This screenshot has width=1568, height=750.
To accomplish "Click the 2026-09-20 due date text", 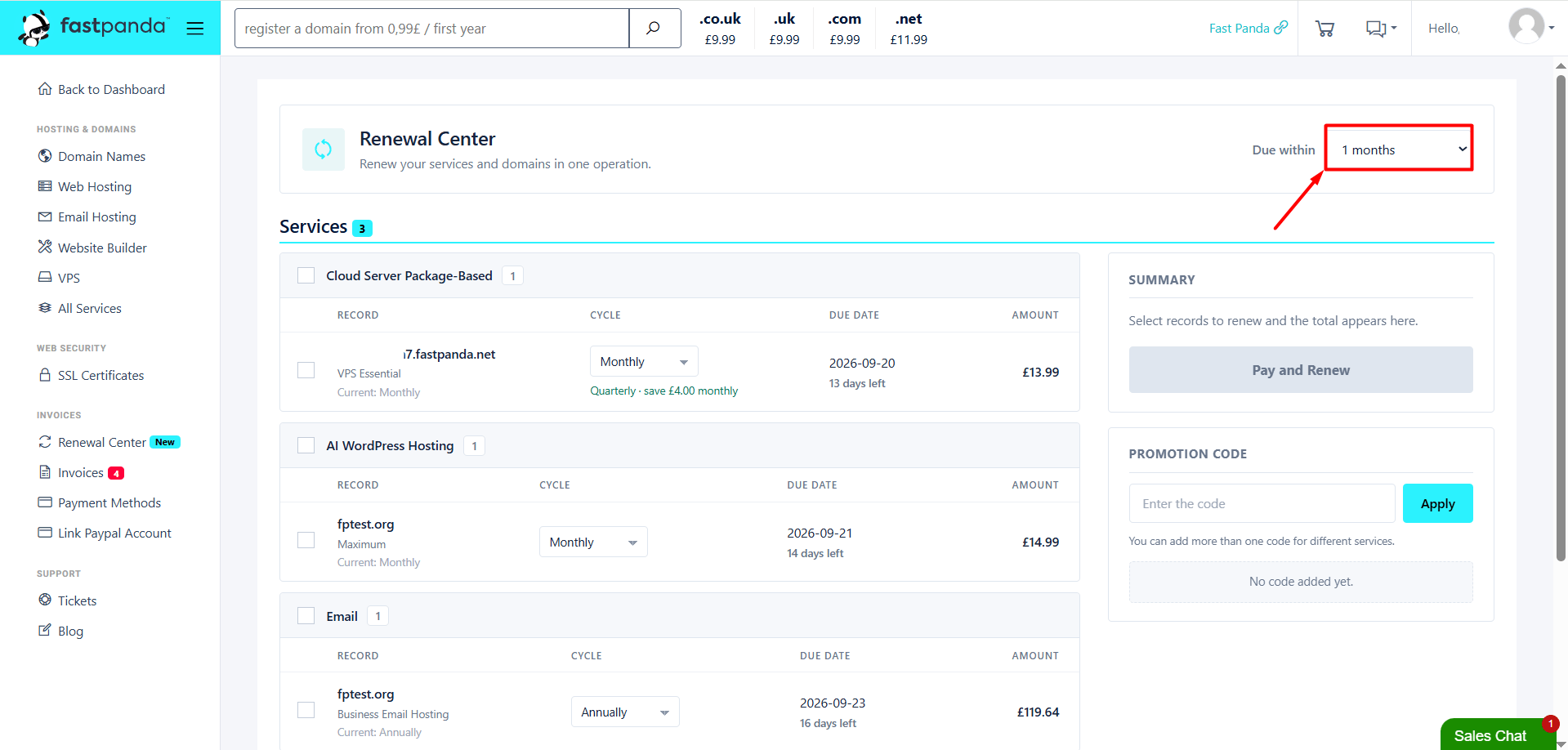I will (x=862, y=363).
